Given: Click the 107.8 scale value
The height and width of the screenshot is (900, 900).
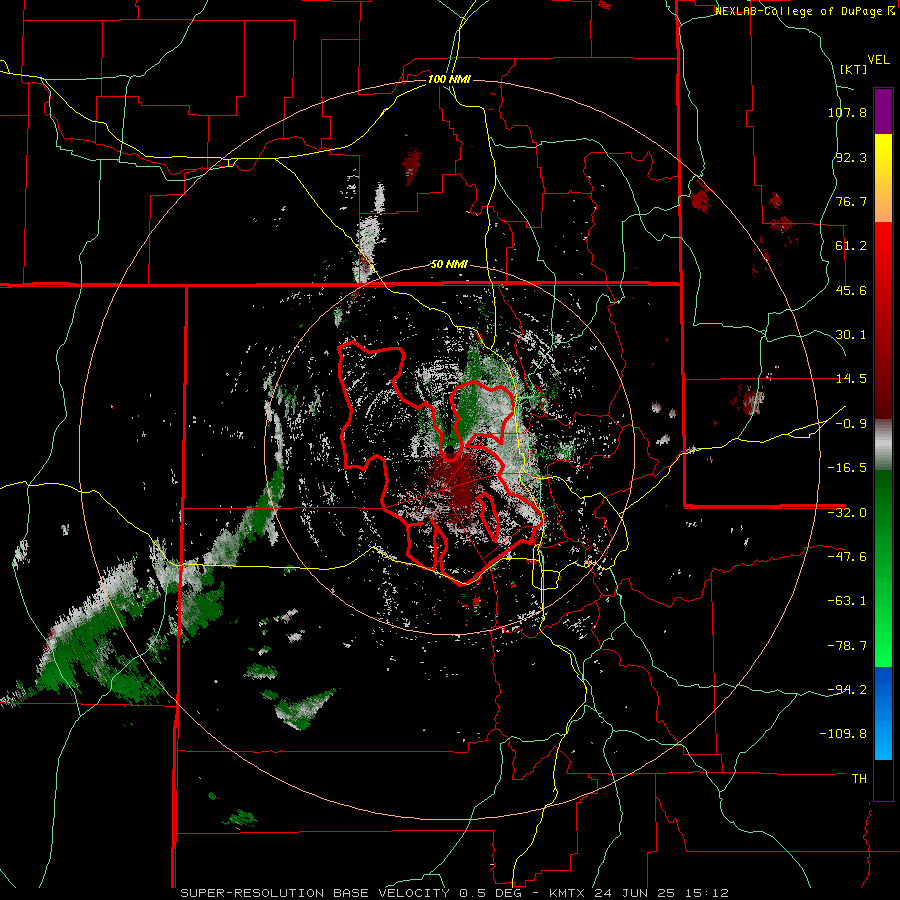Looking at the screenshot, I should [847, 112].
